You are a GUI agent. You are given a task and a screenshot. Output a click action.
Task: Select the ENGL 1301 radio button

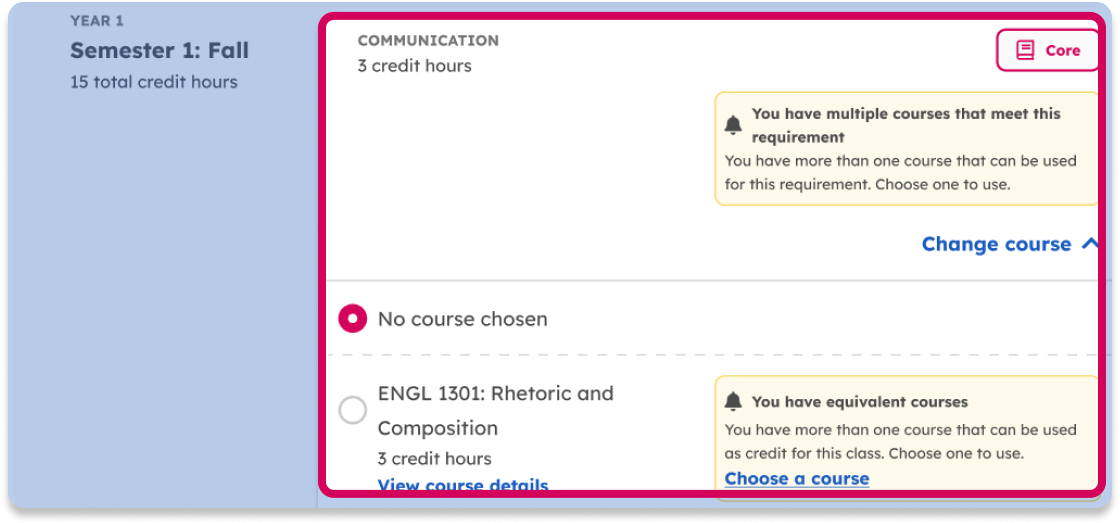[352, 410]
